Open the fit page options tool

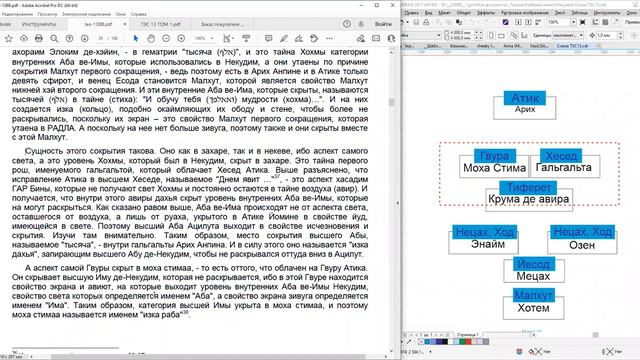click(228, 38)
